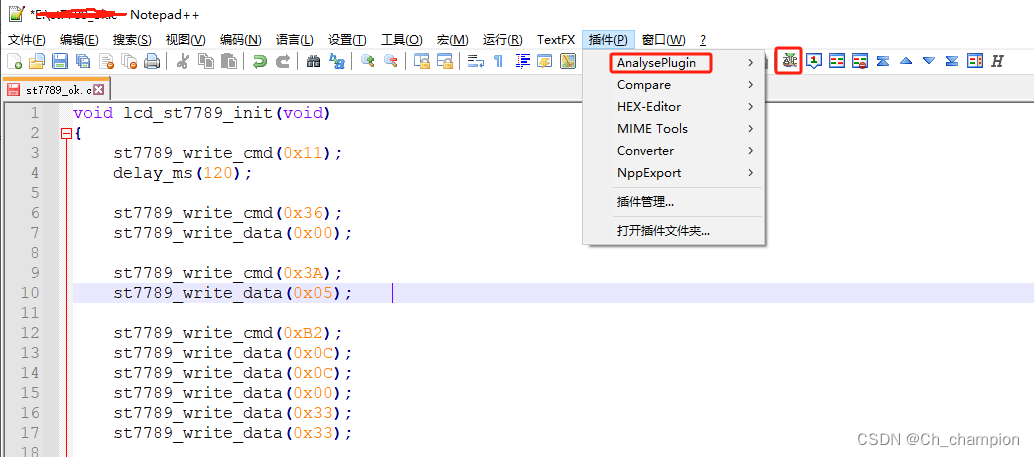The height and width of the screenshot is (457, 1034).
Task: Open the TextFX menu
Action: [556, 40]
